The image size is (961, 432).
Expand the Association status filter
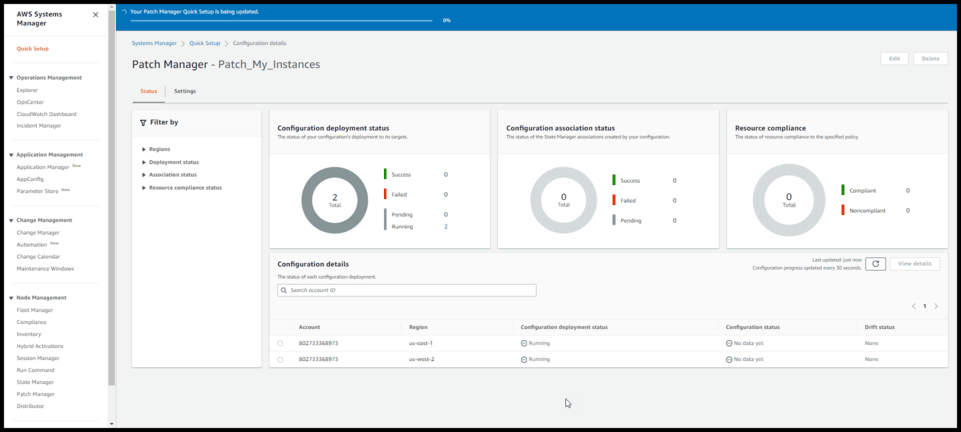coord(144,175)
